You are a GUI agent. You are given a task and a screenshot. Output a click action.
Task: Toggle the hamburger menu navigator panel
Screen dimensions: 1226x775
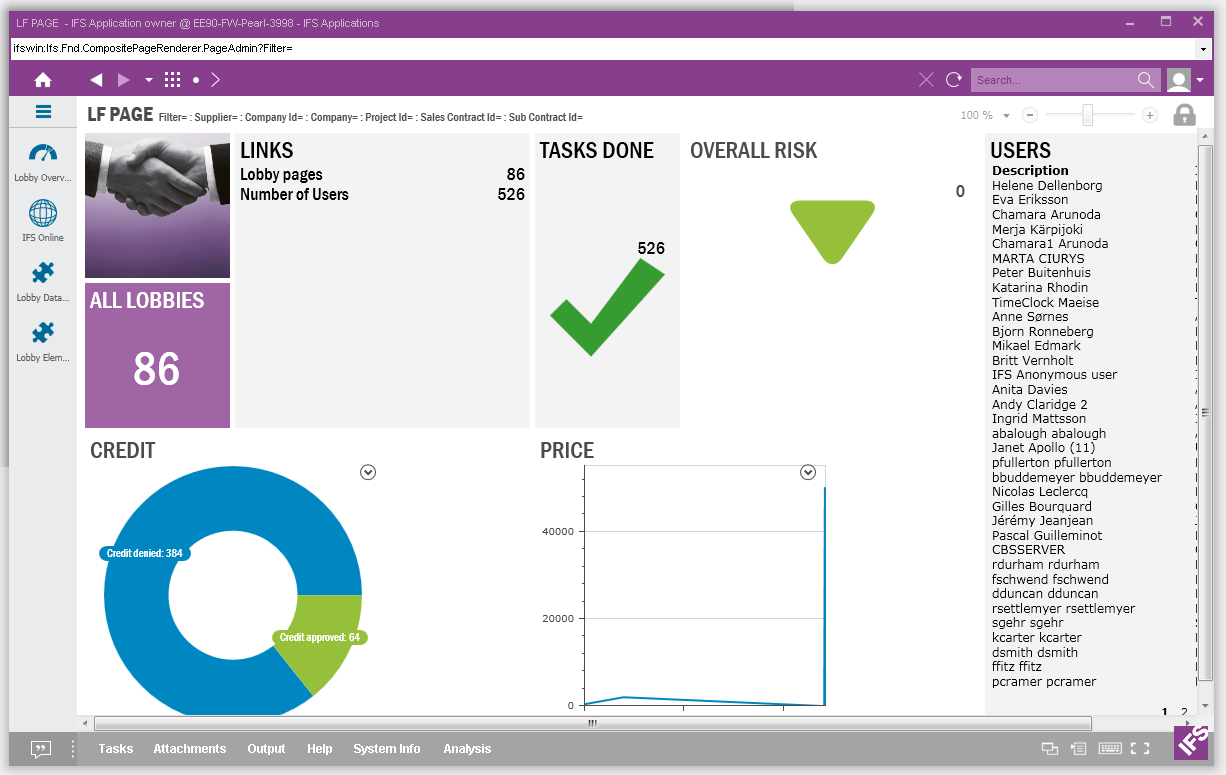[x=43, y=112]
